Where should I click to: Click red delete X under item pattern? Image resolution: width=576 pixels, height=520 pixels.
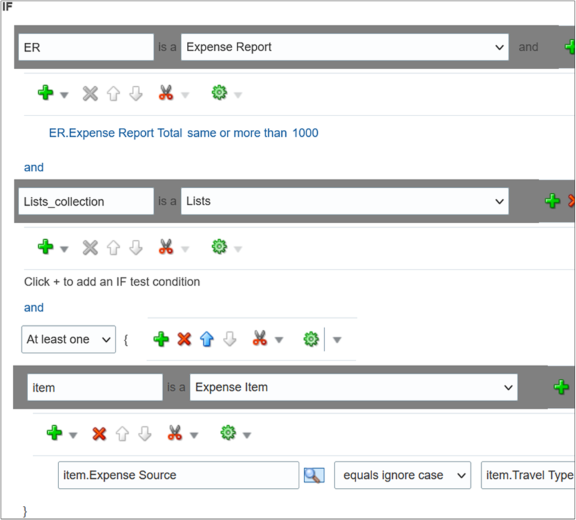click(x=99, y=434)
